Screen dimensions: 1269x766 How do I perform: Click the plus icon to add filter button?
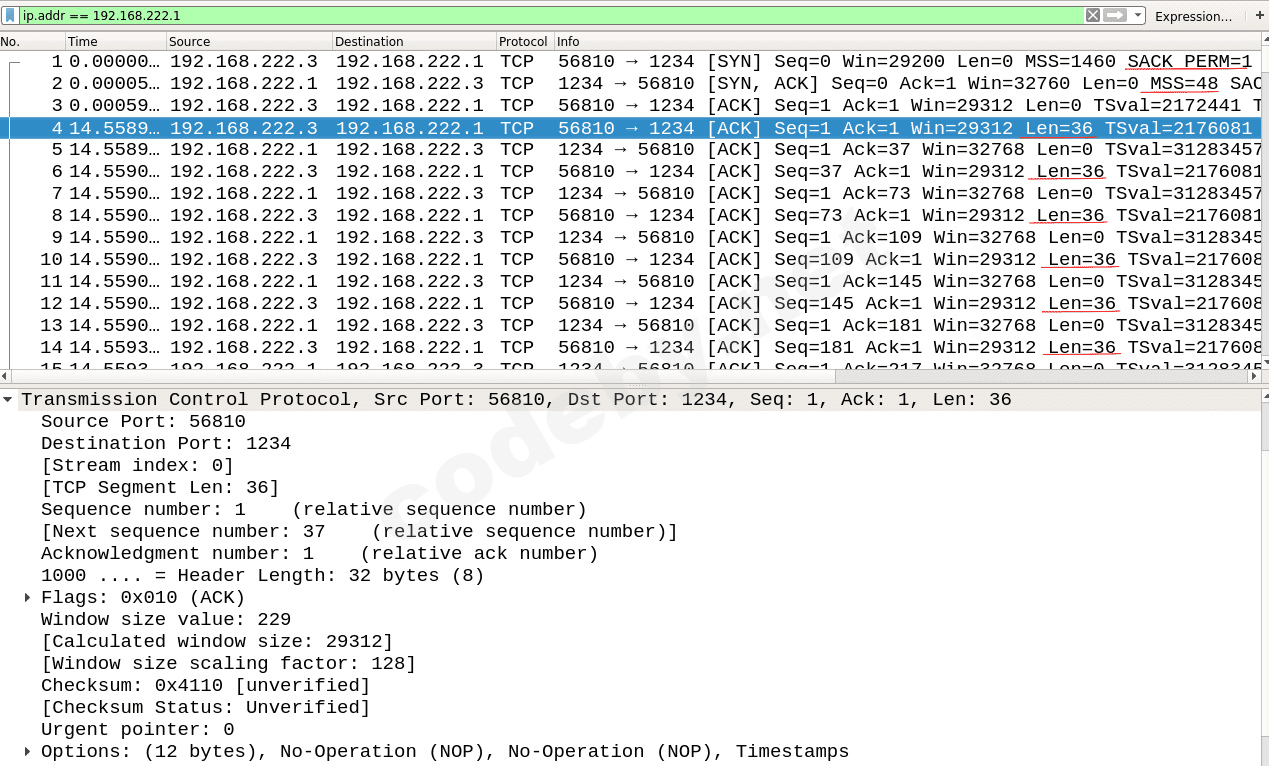[x=1259, y=15]
